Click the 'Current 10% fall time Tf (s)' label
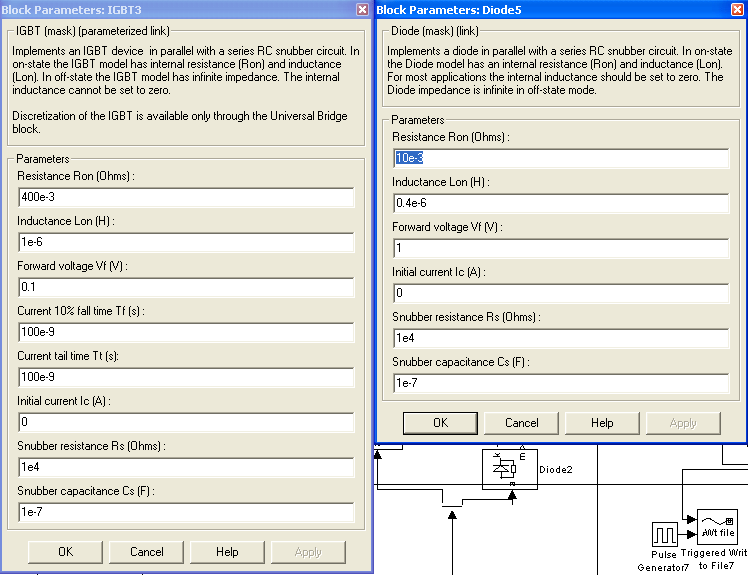Viewport: 748px width, 575px height. click(x=81, y=311)
